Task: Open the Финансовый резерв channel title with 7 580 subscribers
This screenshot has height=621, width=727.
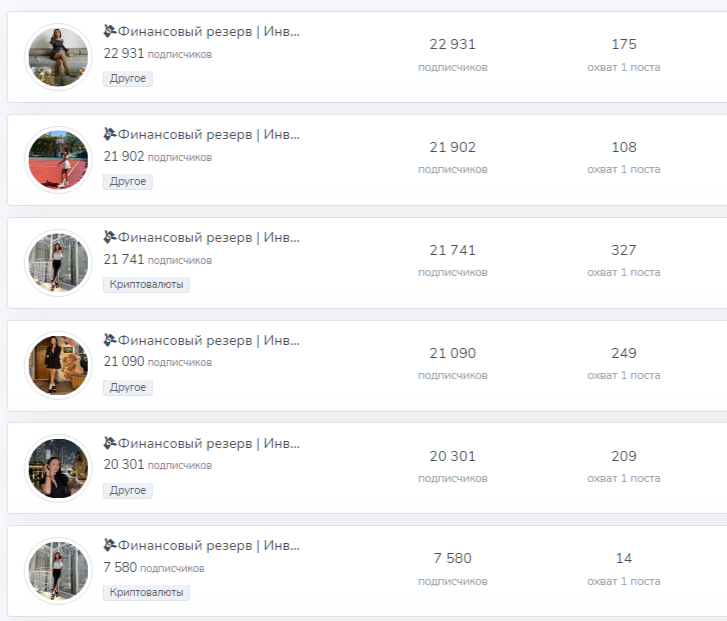Action: click(x=209, y=545)
